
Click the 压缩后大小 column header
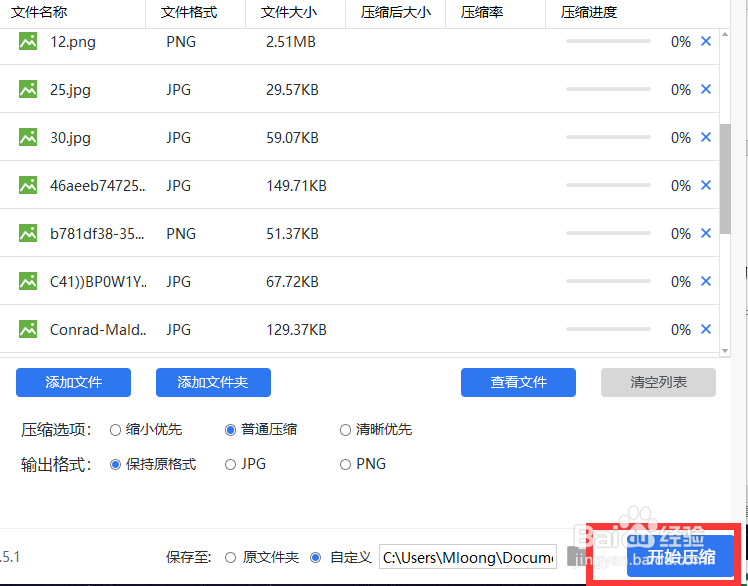coord(395,12)
